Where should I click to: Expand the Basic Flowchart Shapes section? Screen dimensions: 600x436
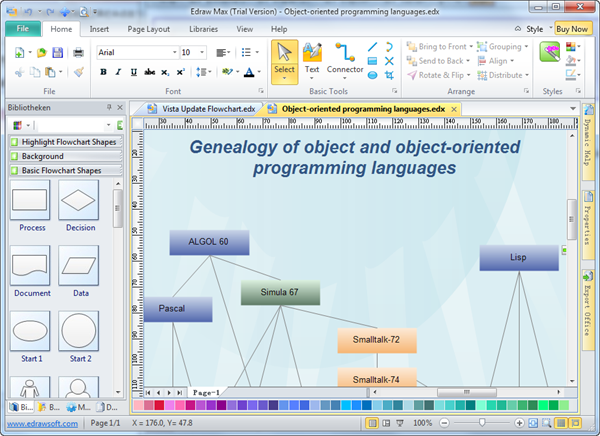click(x=62, y=171)
